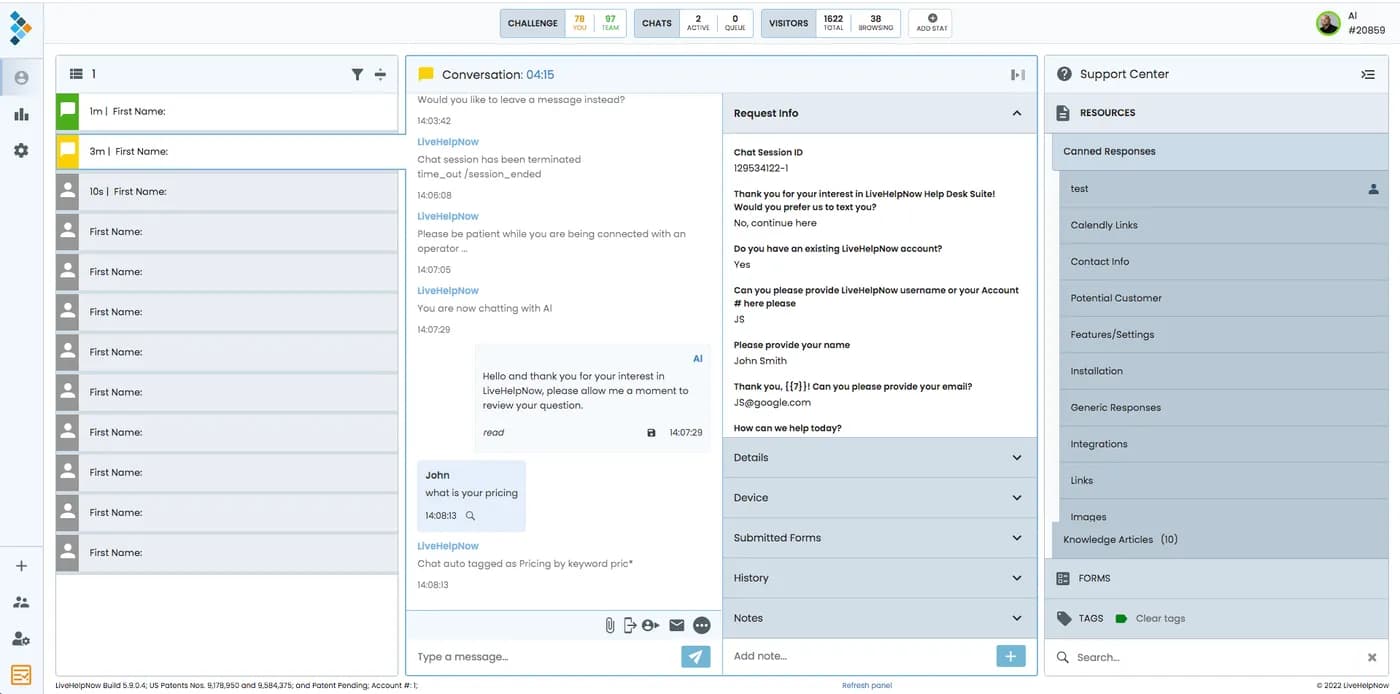Select the 10s visitor row
The image size is (1400, 694).
pyautogui.click(x=227, y=191)
